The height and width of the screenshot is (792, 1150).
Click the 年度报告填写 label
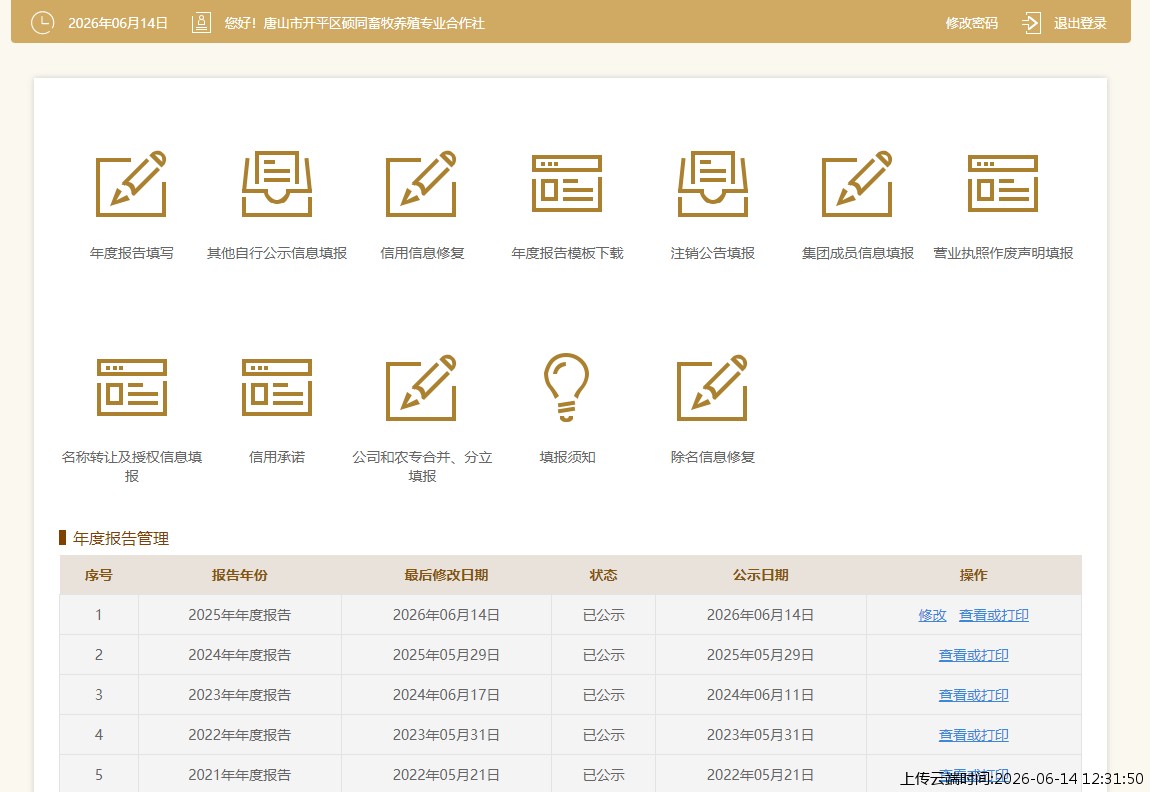point(131,253)
